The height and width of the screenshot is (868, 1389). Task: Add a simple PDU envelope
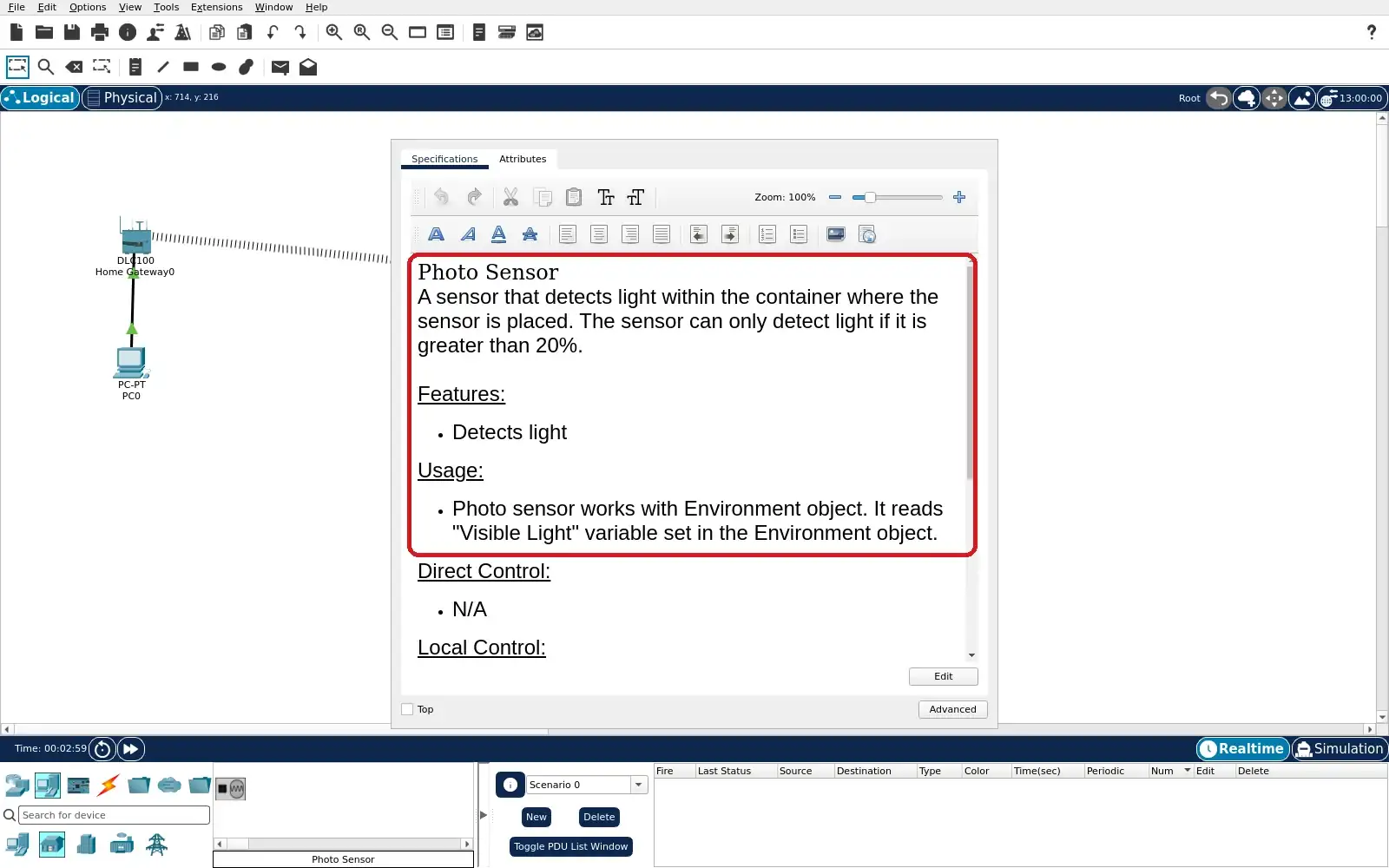point(280,67)
